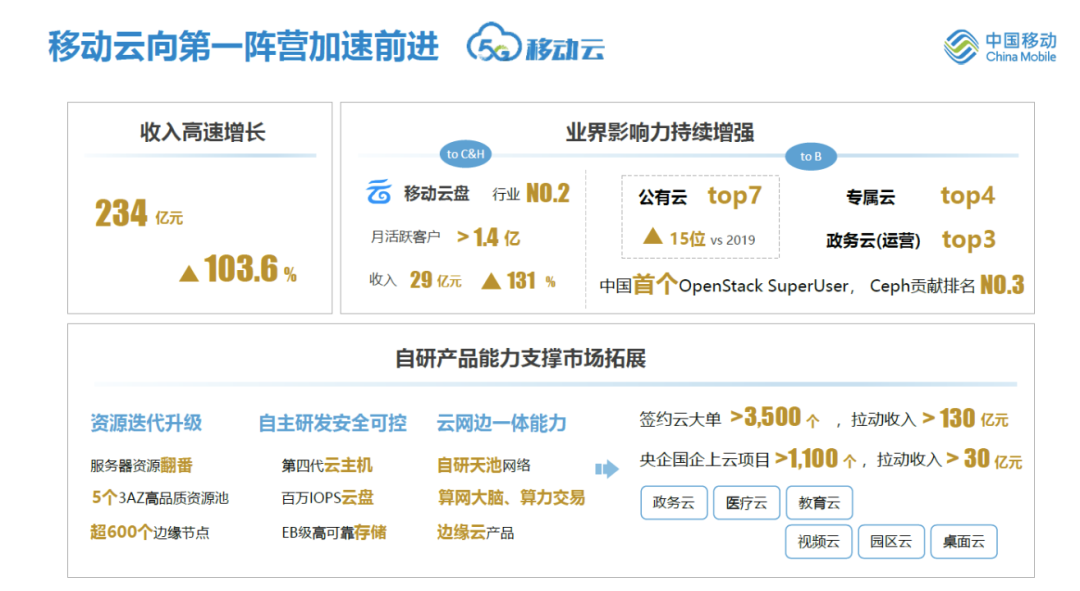Viewport: 1080px width, 591px height.
Task: Select the to B label pill
Action: pyautogui.click(x=811, y=156)
